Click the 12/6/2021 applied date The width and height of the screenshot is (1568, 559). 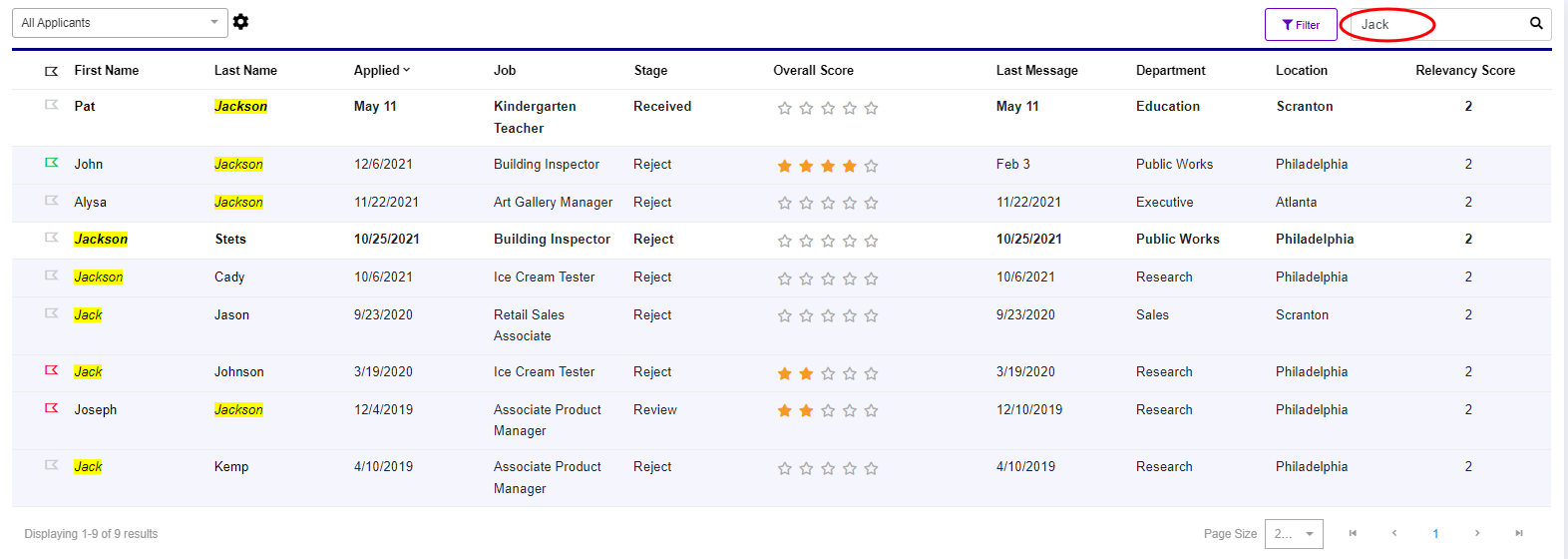[383, 164]
